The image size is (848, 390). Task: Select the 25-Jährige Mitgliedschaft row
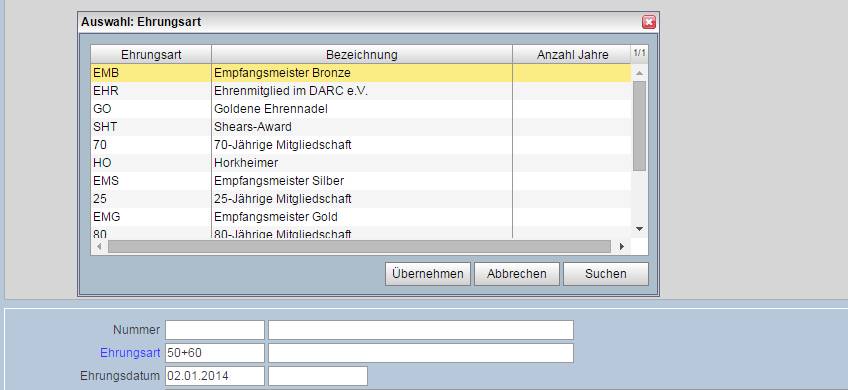[361, 199]
